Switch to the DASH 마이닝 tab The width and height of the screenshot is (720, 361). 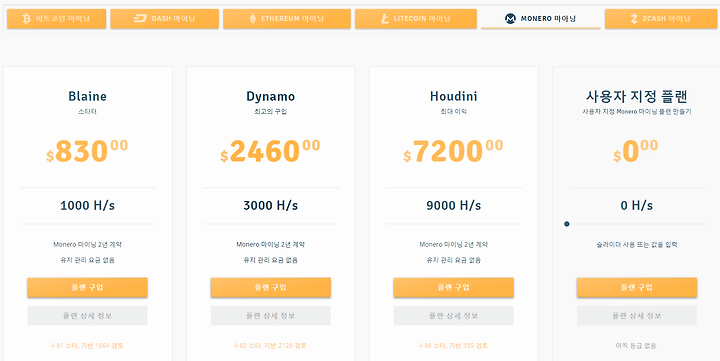coord(164,19)
